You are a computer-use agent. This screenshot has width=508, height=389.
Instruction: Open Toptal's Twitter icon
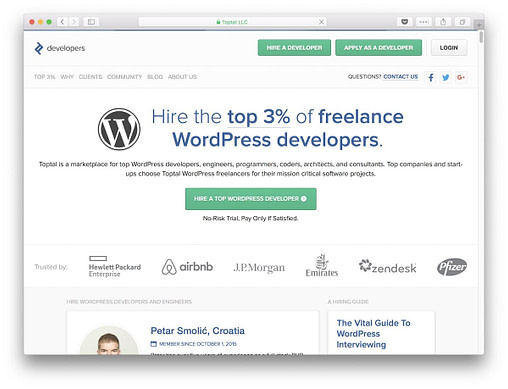coord(446,77)
